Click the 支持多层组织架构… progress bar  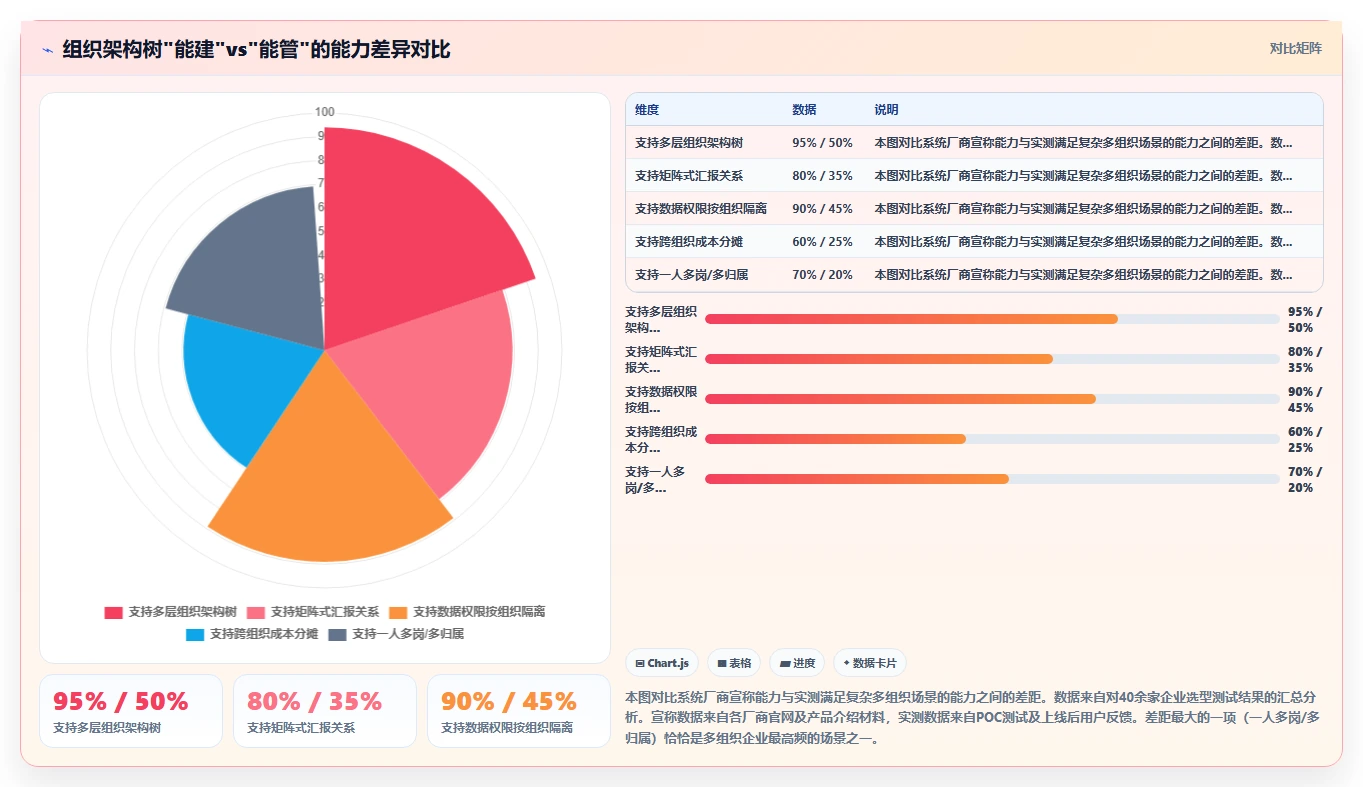[992, 319]
